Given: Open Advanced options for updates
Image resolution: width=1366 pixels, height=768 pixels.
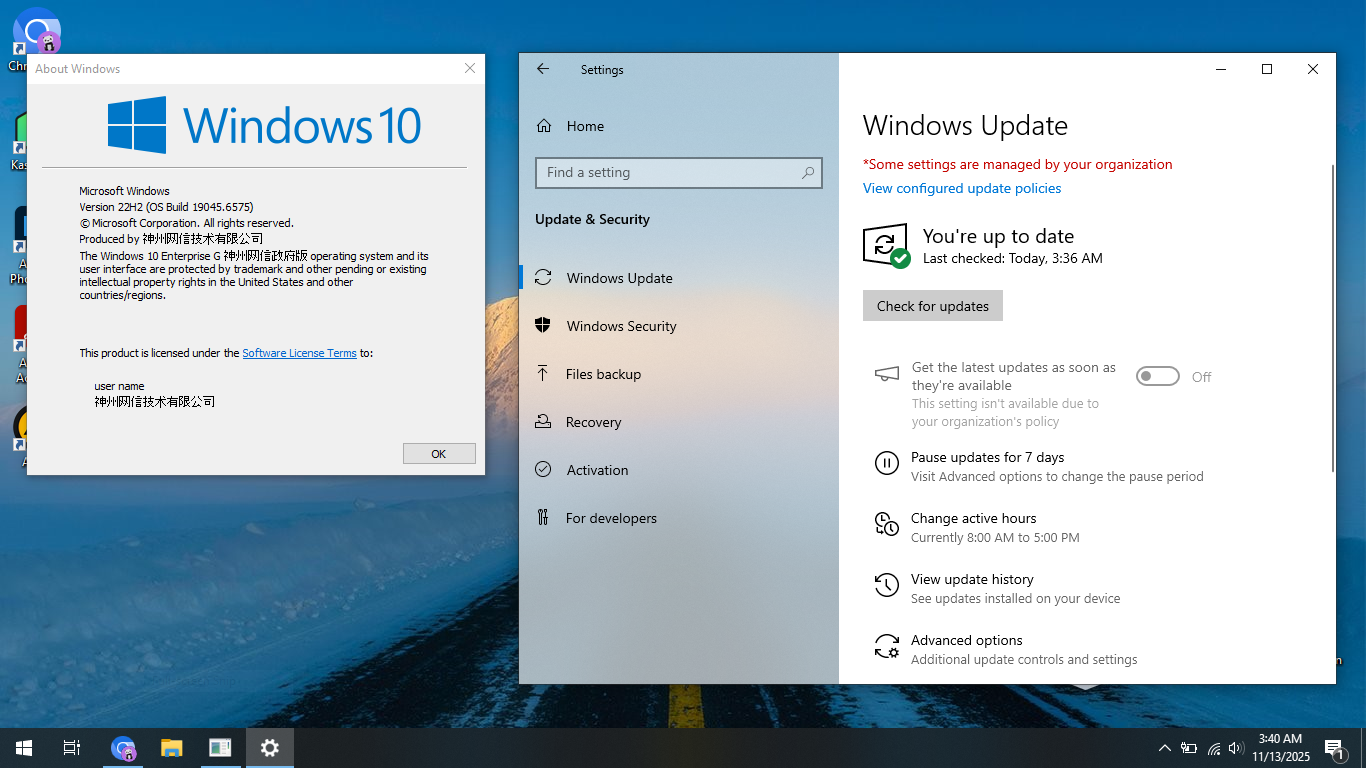Looking at the screenshot, I should click(x=1005, y=649).
